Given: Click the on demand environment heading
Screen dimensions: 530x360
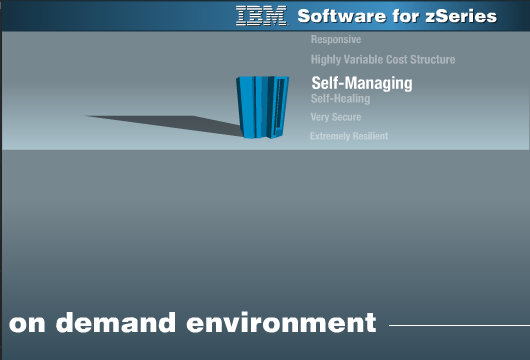Looking at the screenshot, I should [x=193, y=323].
